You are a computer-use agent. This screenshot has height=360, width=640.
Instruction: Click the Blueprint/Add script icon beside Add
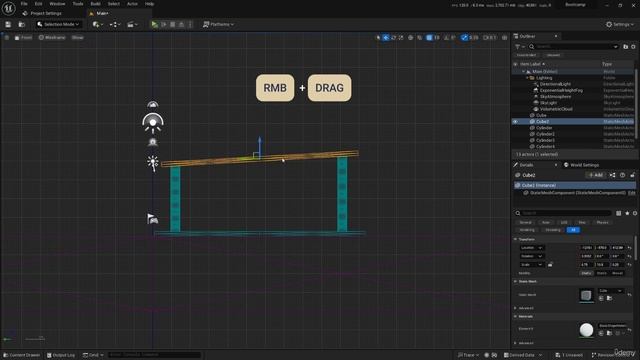pos(612,175)
